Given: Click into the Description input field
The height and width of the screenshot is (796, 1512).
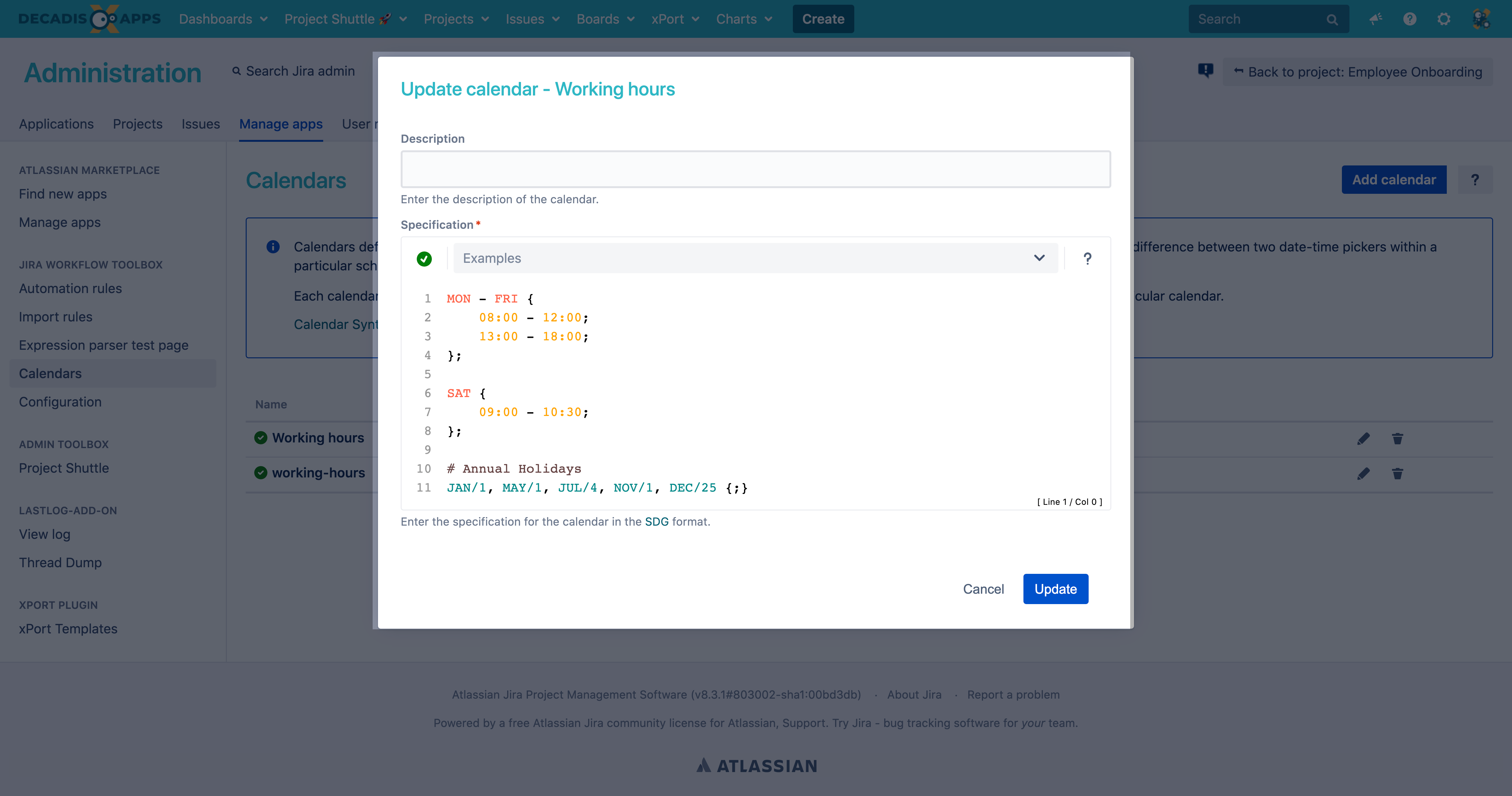Looking at the screenshot, I should pyautogui.click(x=755, y=170).
